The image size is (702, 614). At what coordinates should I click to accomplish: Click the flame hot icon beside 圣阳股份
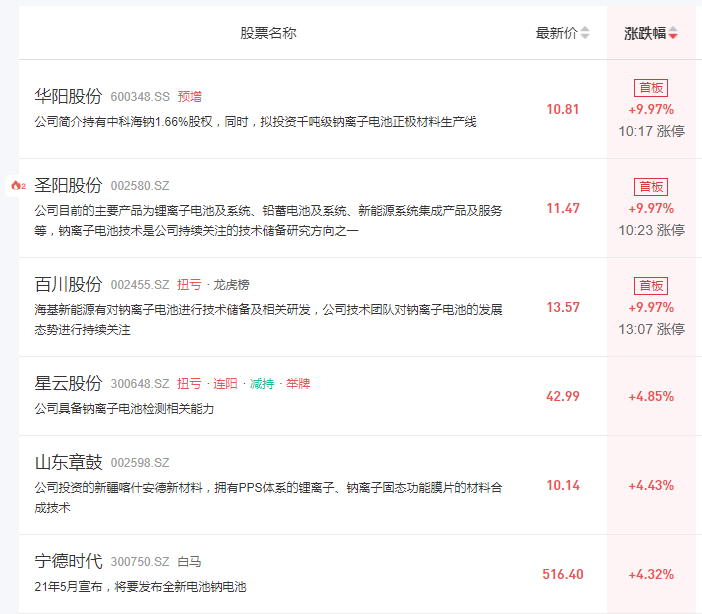pyautogui.click(x=18, y=185)
